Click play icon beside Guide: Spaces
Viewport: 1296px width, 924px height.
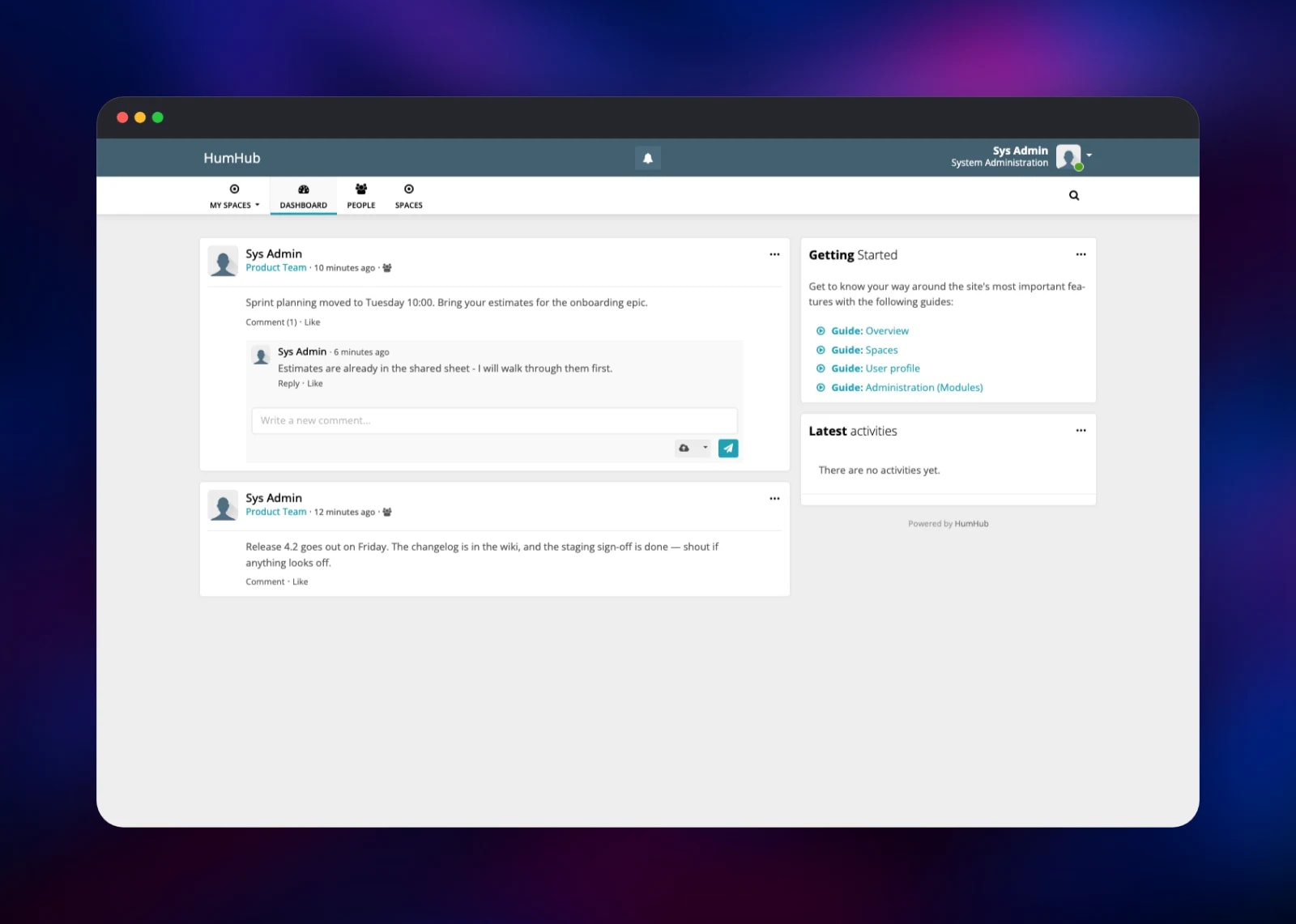tap(821, 350)
